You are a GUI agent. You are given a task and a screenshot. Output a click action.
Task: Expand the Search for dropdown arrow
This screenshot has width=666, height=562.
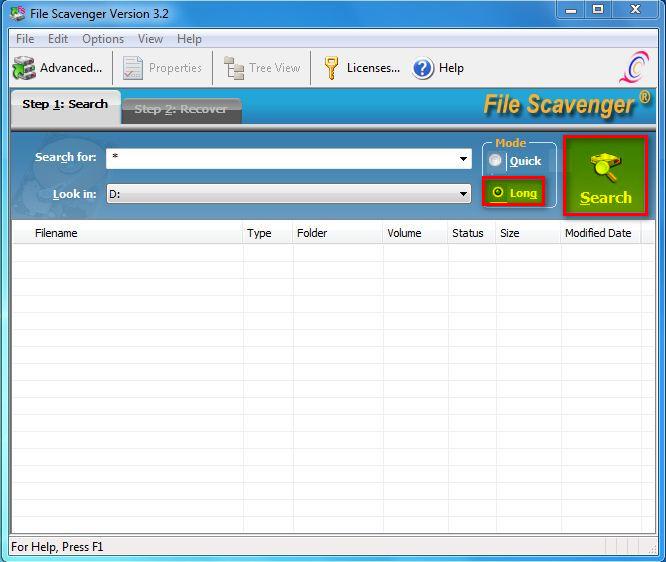(463, 159)
